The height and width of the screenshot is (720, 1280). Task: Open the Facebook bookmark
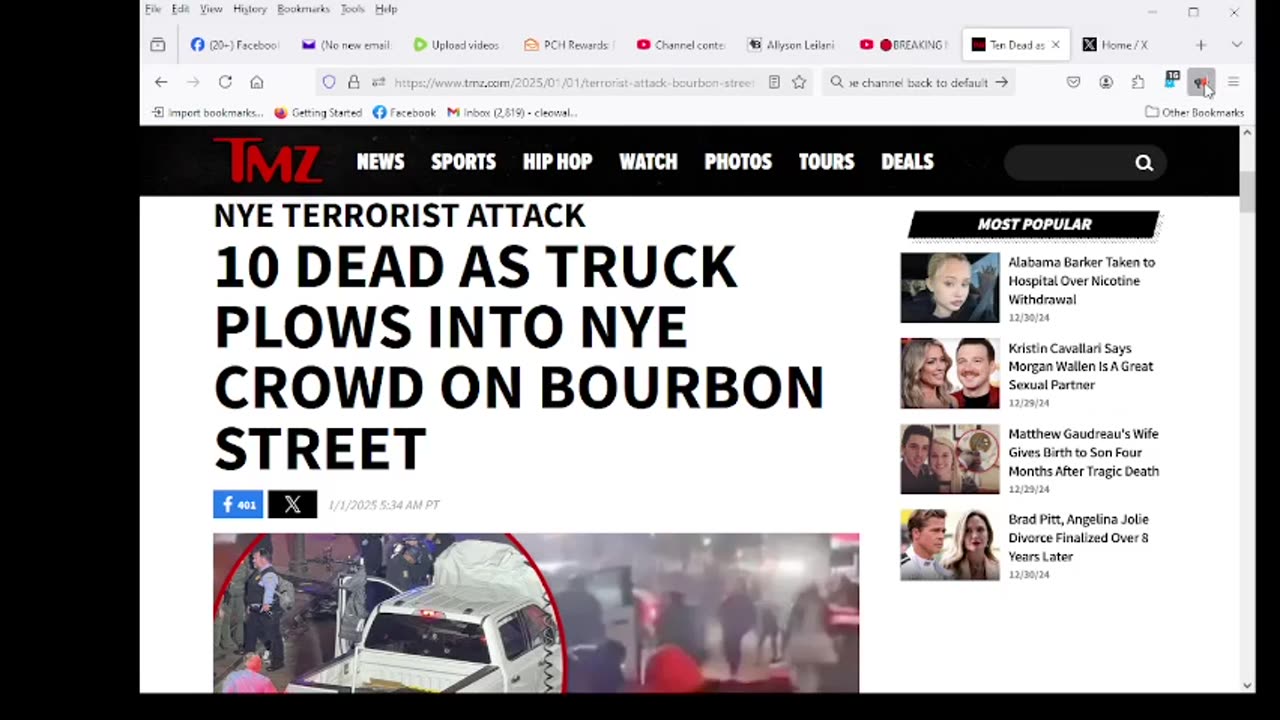(x=404, y=112)
